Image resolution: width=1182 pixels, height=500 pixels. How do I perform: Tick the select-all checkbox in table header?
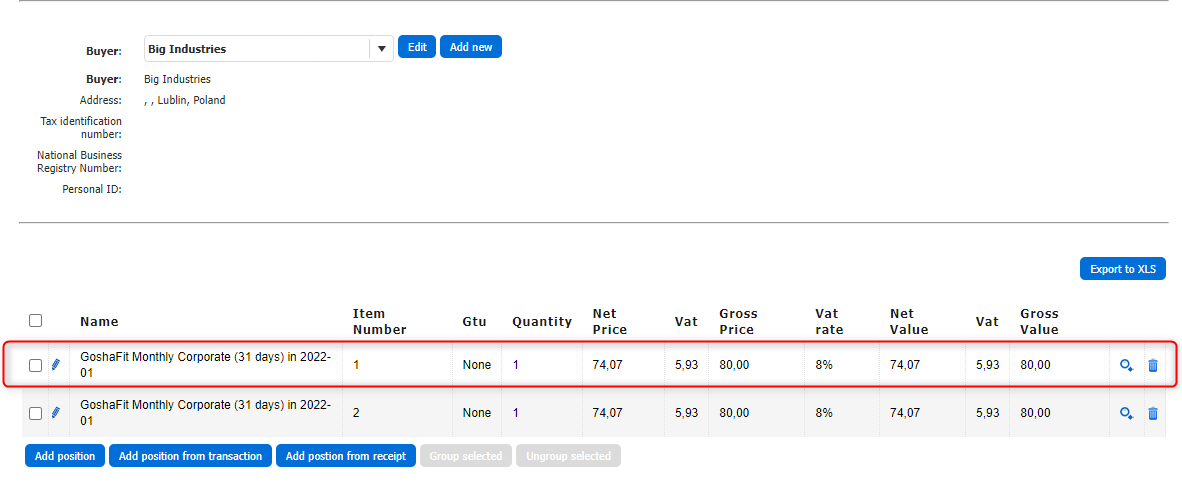[36, 321]
